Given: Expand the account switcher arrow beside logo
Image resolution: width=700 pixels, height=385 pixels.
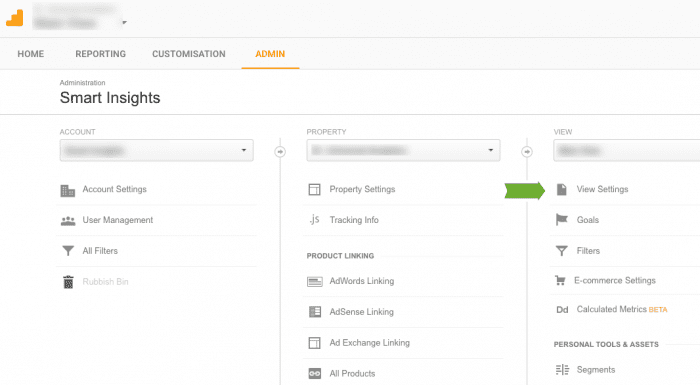Looking at the screenshot, I should click(125, 22).
